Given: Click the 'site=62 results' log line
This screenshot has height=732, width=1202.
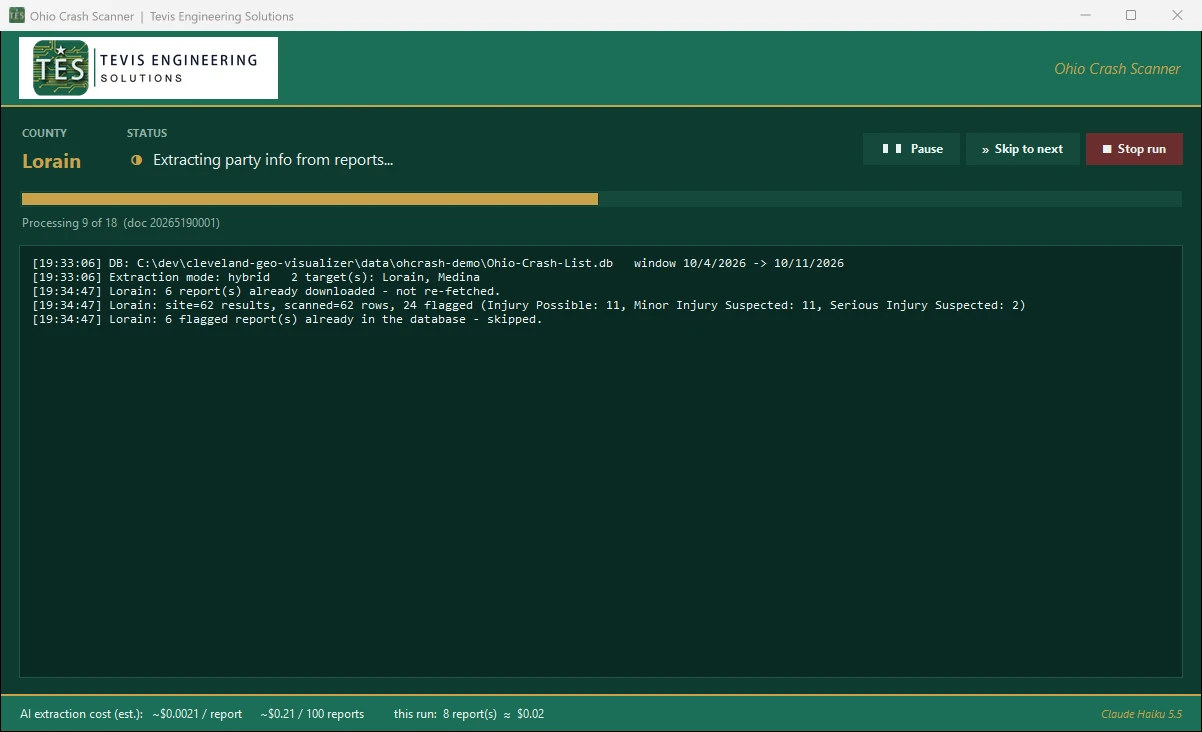Looking at the screenshot, I should 529,305.
